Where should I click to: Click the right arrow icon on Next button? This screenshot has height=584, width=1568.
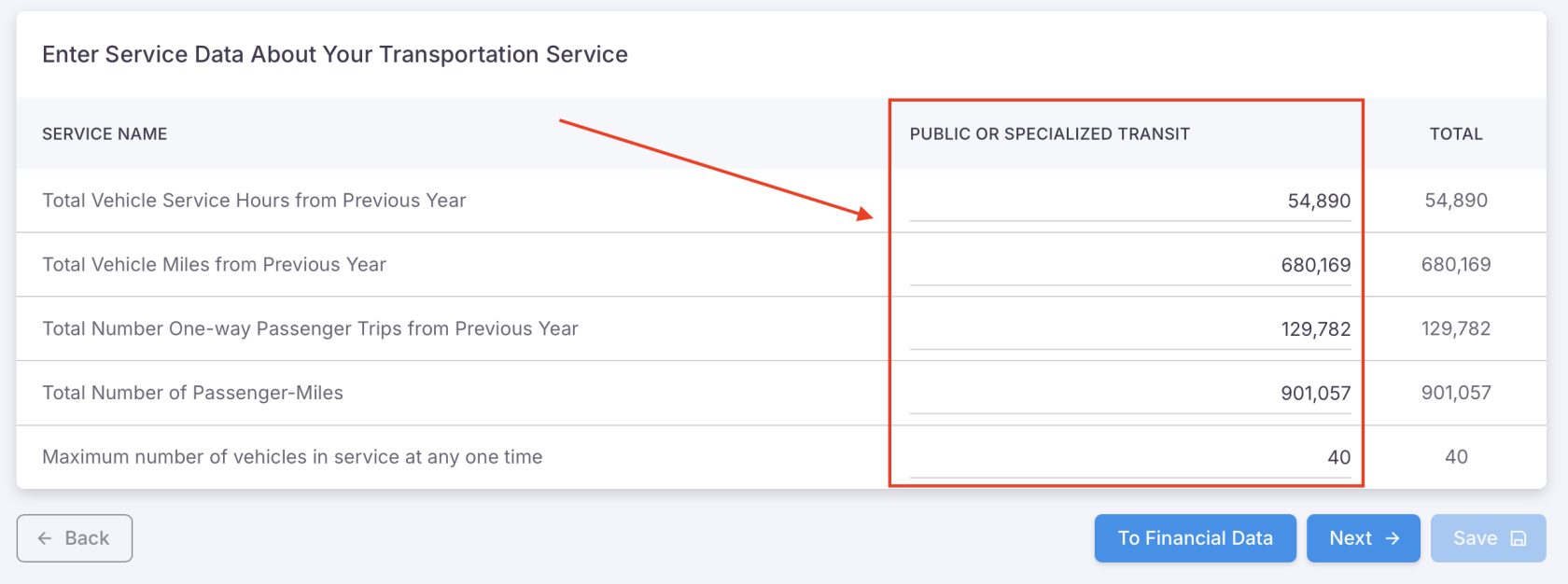[x=1393, y=538]
